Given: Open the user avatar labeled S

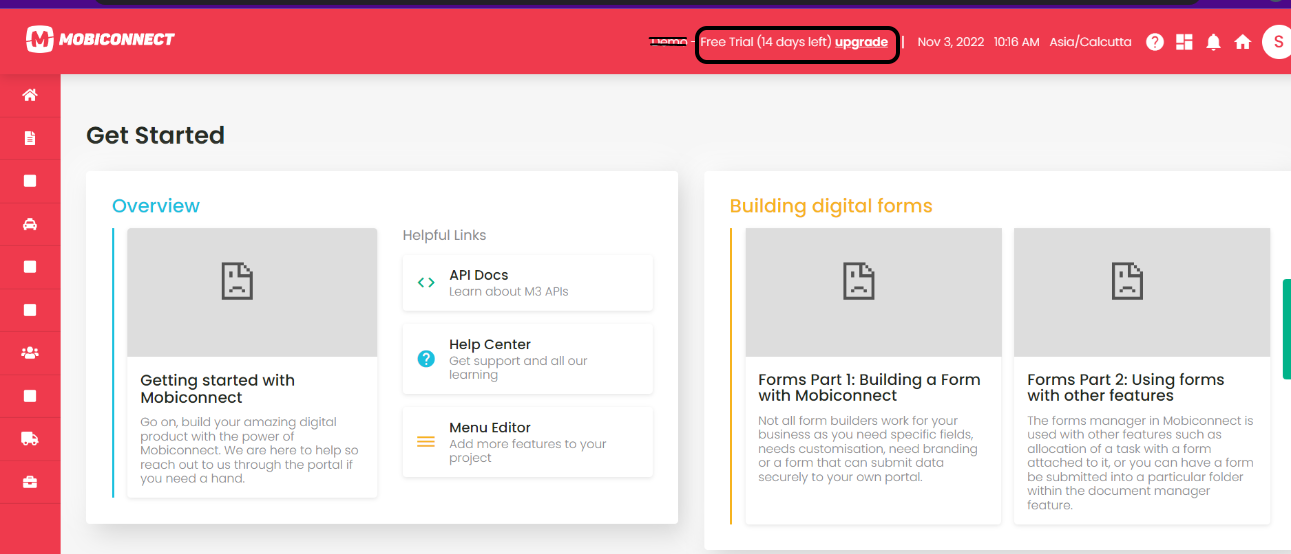Looking at the screenshot, I should coord(1277,42).
